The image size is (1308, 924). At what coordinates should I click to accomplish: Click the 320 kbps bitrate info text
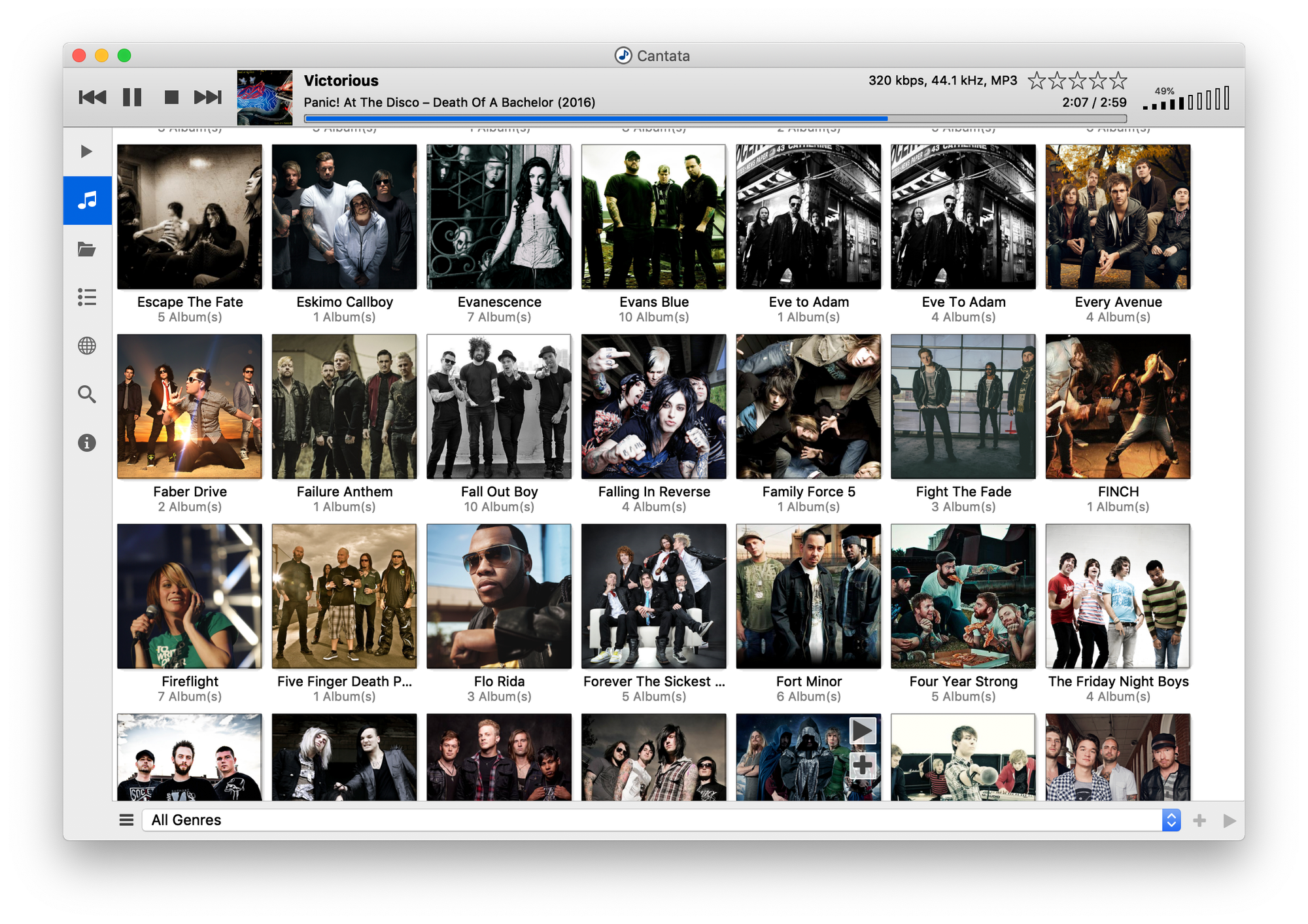click(x=942, y=81)
